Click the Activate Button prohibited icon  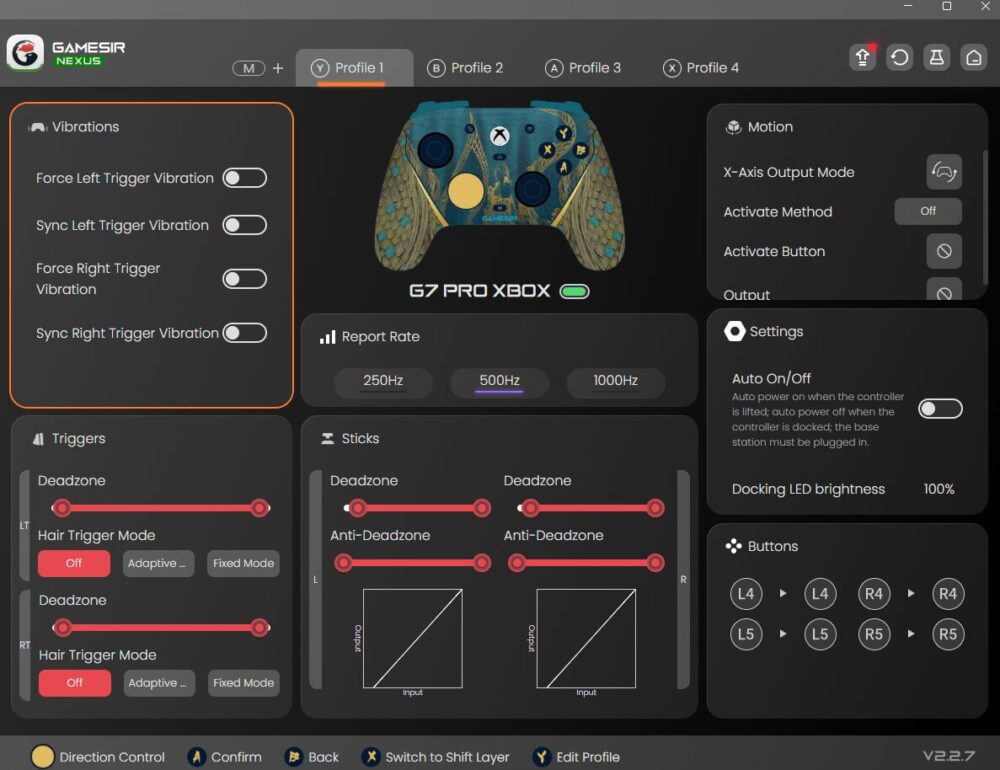click(943, 251)
